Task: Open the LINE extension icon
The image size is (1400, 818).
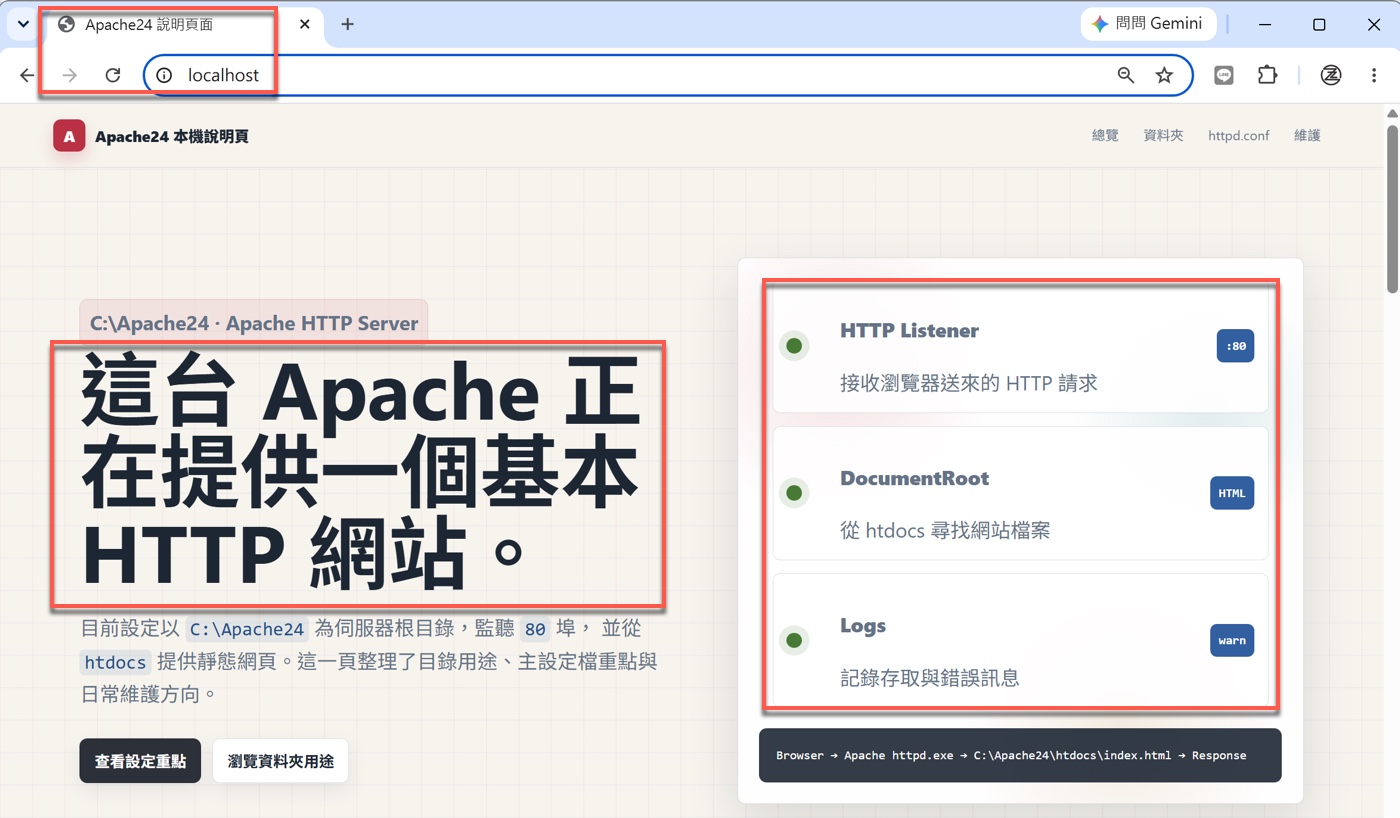Action: pyautogui.click(x=1224, y=75)
